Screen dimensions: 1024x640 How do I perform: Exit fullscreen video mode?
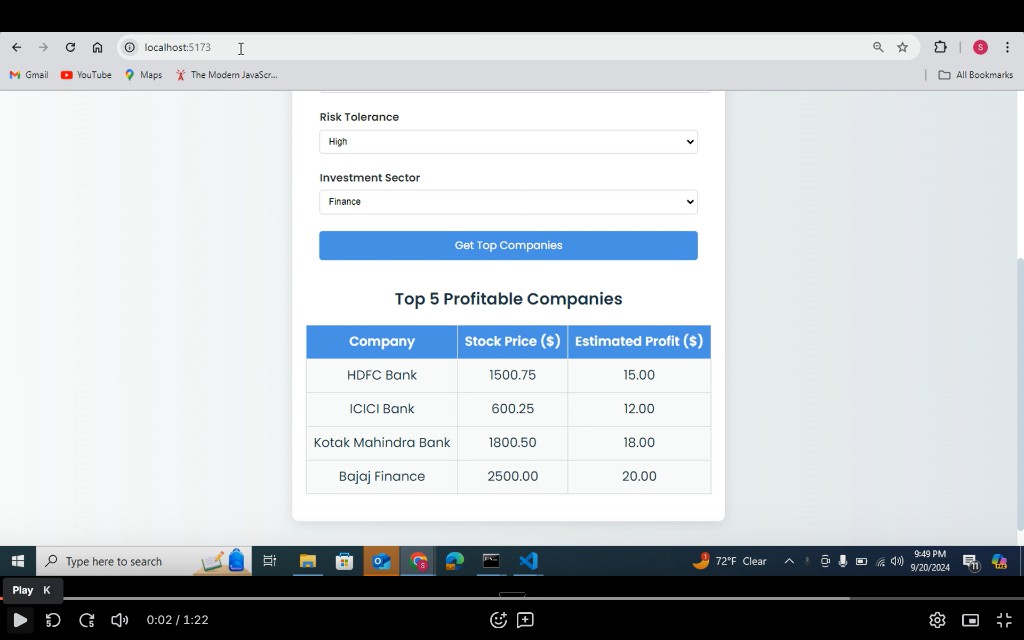click(1004, 620)
